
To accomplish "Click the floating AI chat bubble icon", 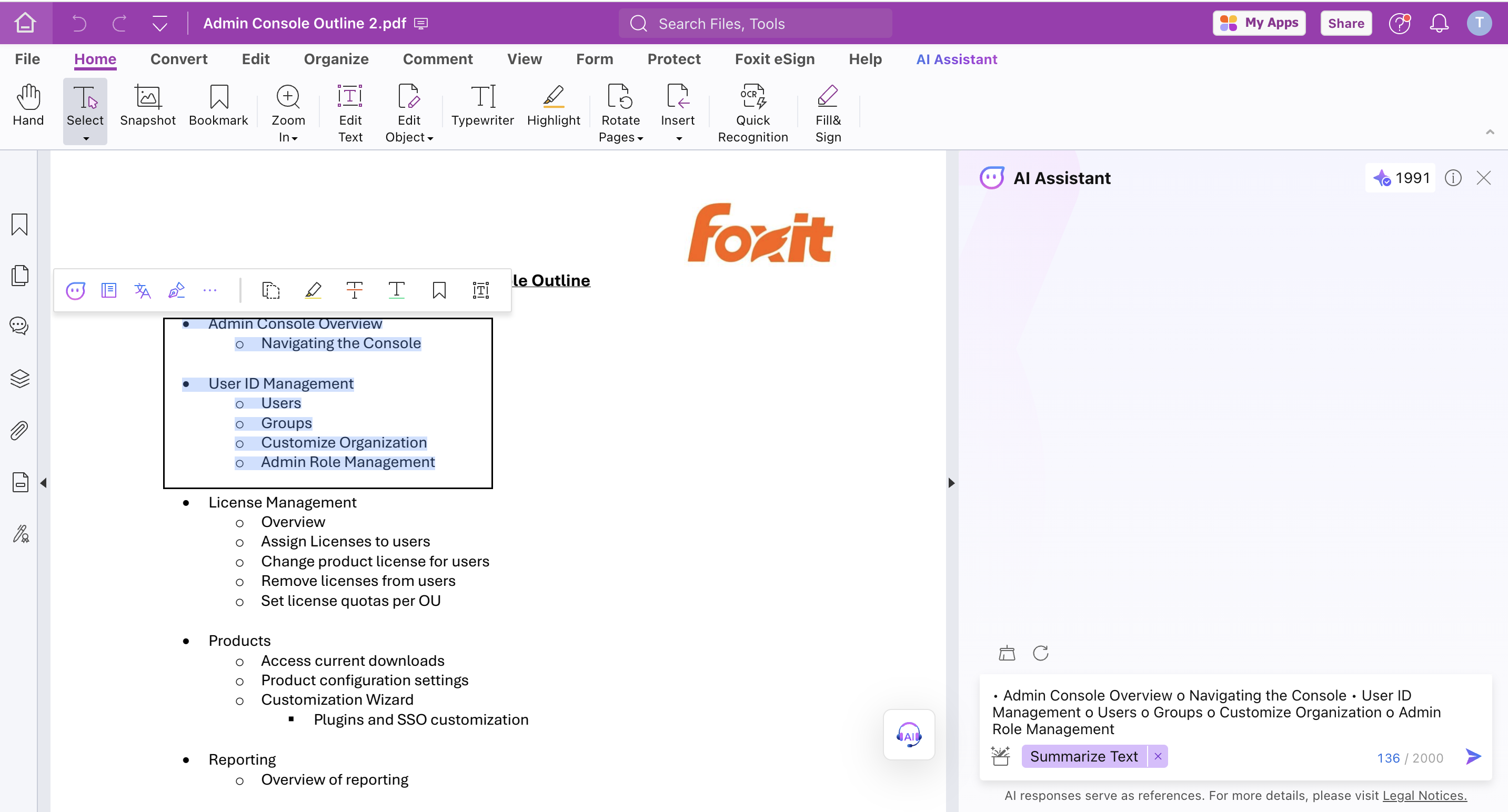I will pos(909,735).
